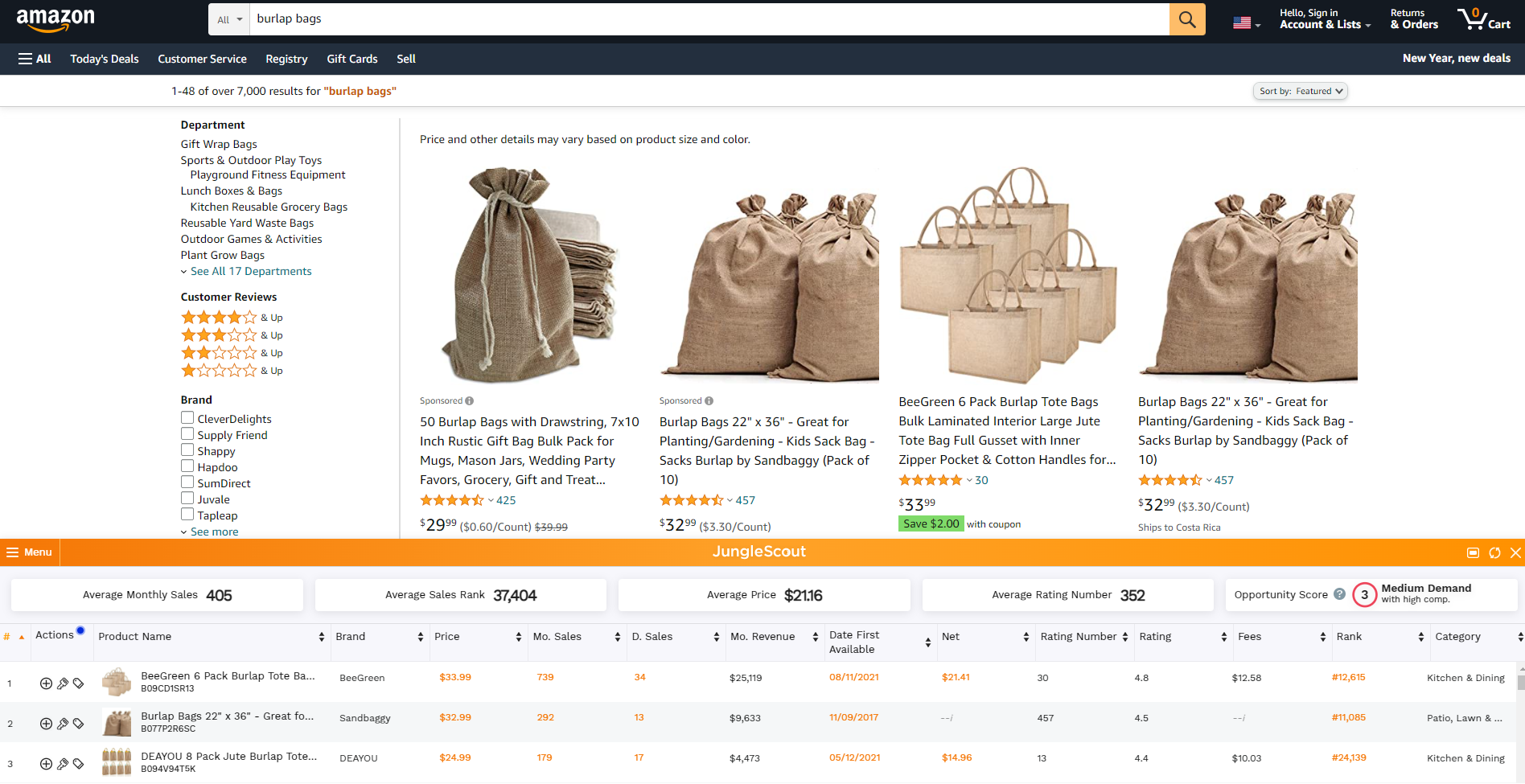Sort table by Price column
The width and height of the screenshot is (1525, 784).
coord(519,637)
